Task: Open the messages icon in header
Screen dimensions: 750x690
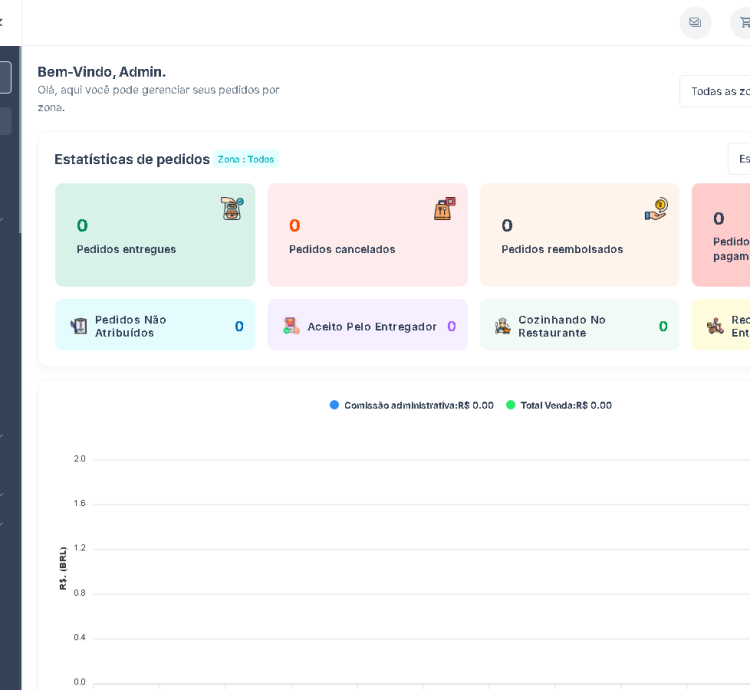Action: point(695,23)
